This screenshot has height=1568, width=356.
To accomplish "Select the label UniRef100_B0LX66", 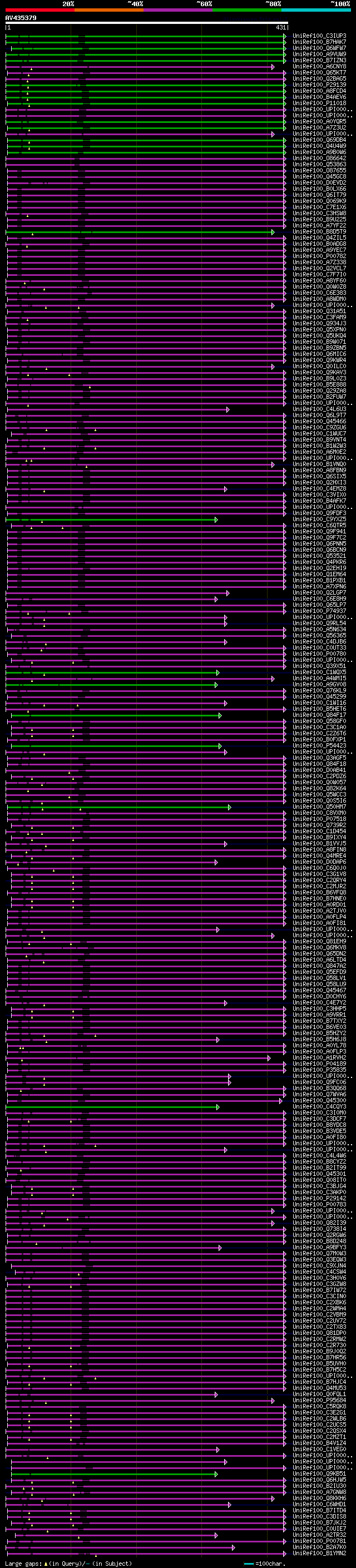I will 319,189.
